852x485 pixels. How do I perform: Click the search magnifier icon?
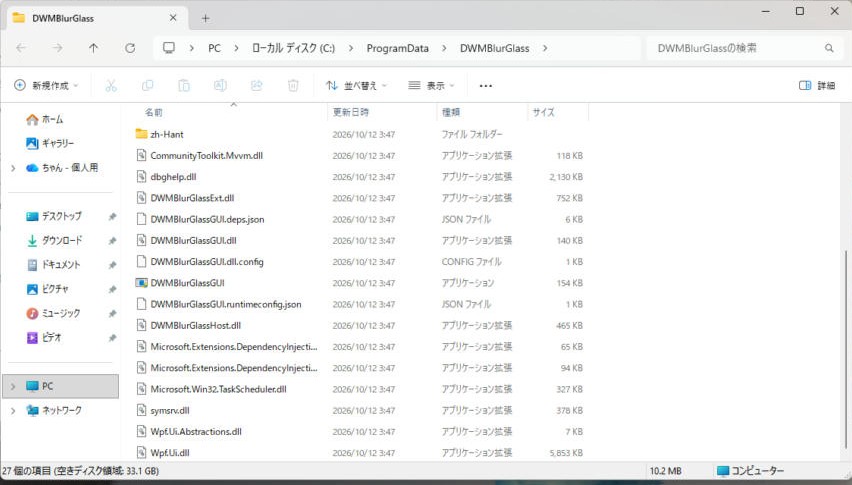(x=829, y=48)
